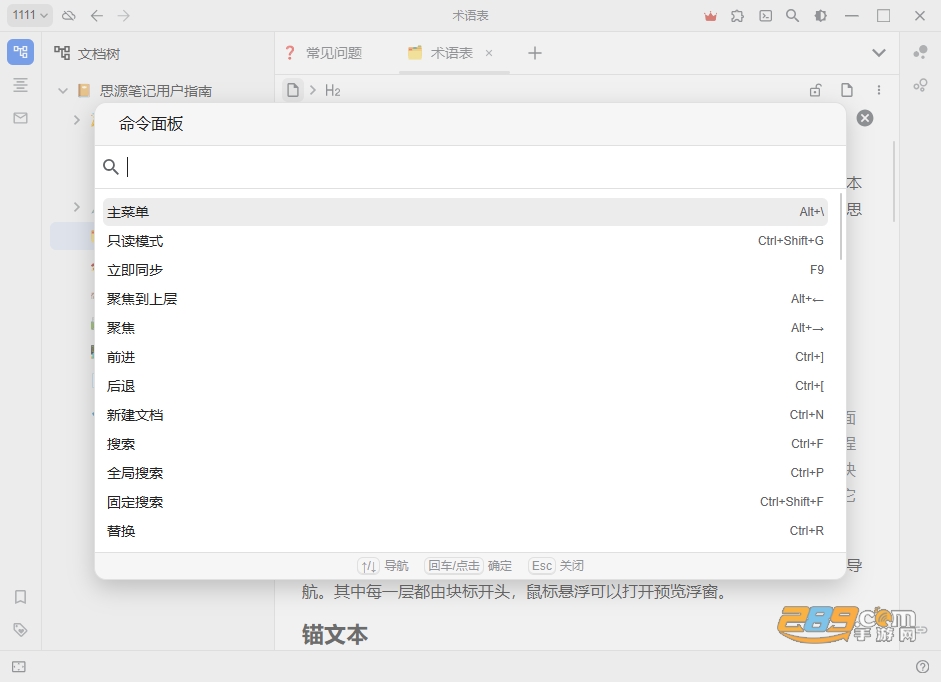Select the 聚焦到上层 command

click(465, 299)
